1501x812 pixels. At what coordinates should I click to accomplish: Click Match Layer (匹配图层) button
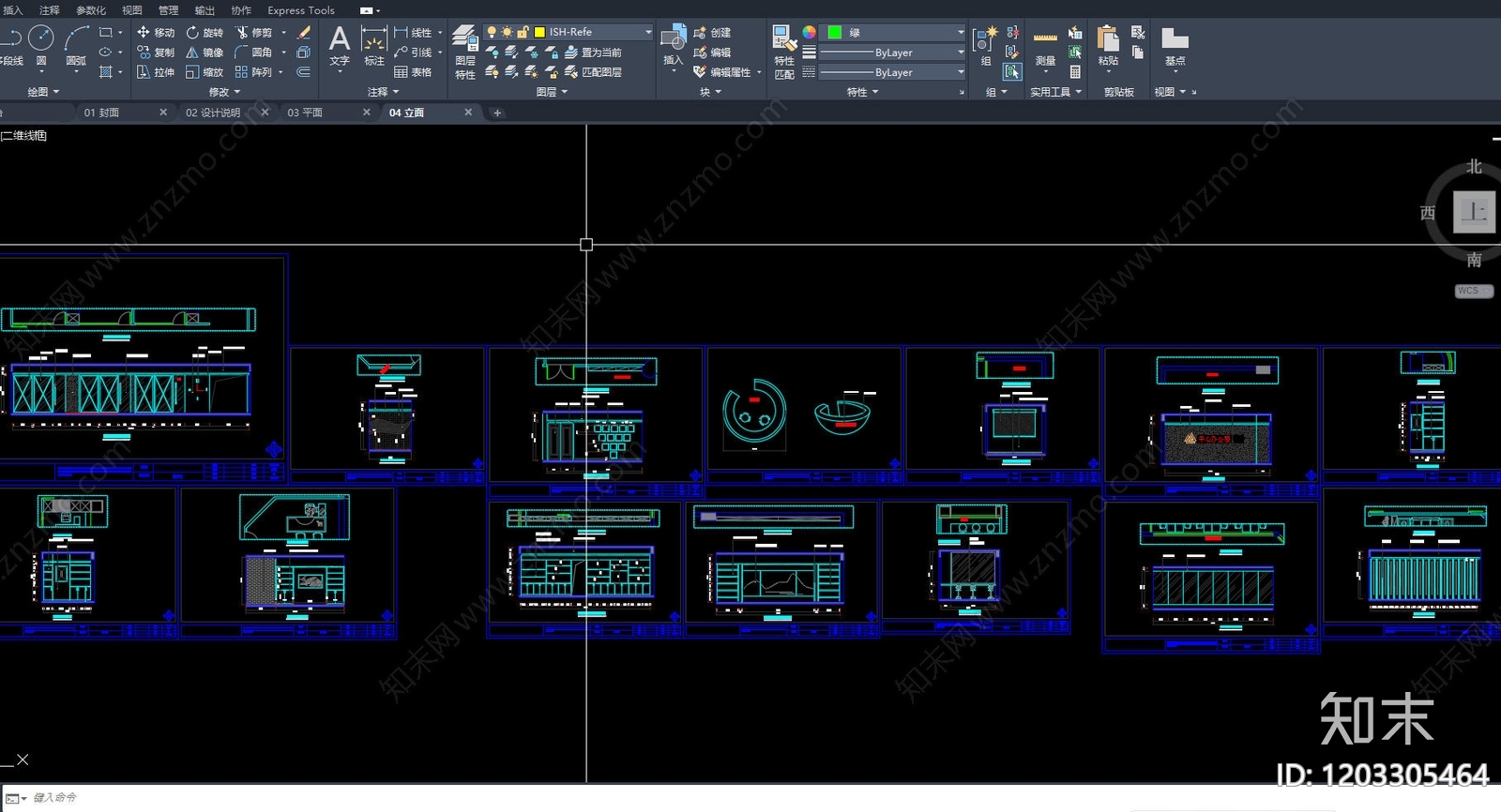click(x=593, y=72)
